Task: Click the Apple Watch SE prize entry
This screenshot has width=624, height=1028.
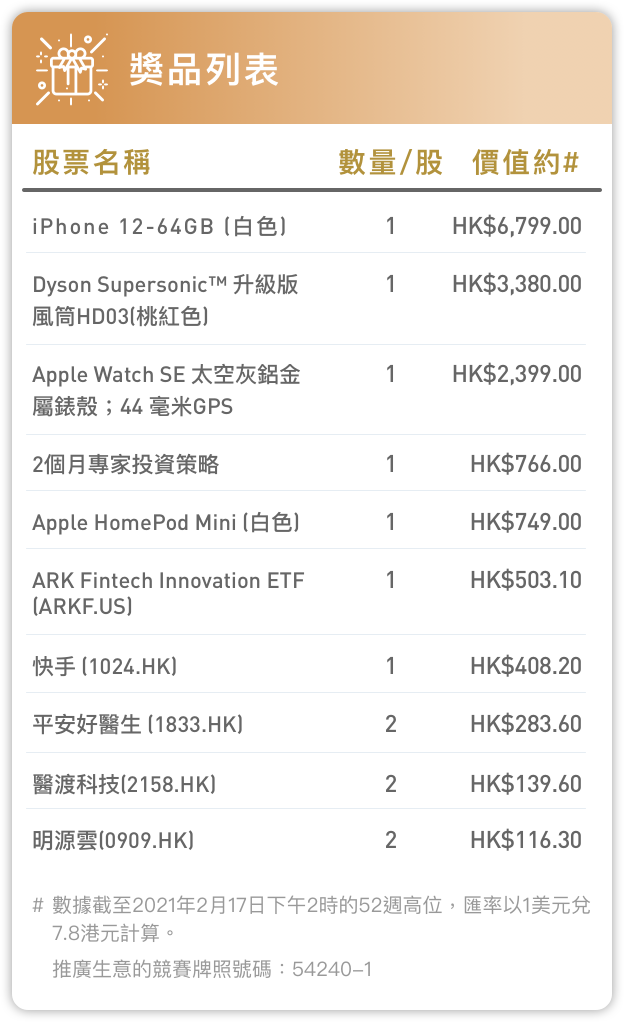Action: (166, 390)
